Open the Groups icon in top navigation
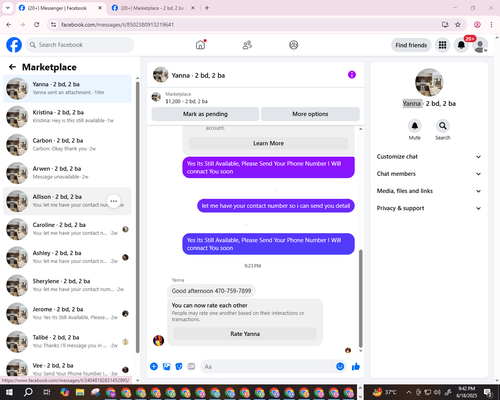The height and width of the screenshot is (400, 500). pyautogui.click(x=294, y=45)
